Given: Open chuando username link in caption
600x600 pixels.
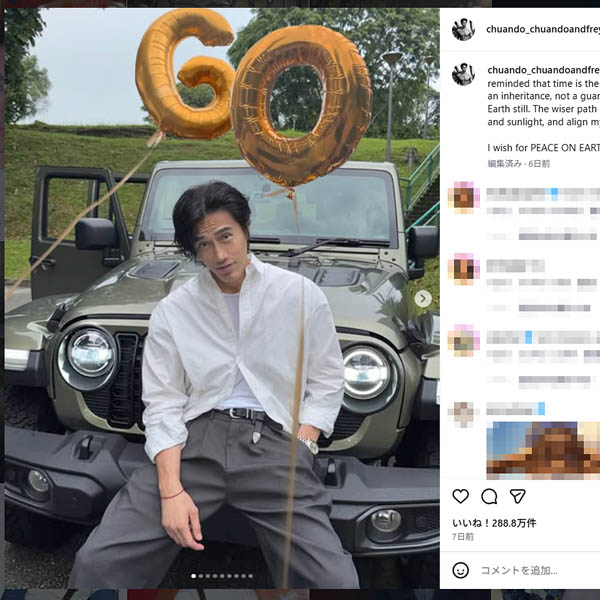Looking at the screenshot, I should tap(543, 70).
